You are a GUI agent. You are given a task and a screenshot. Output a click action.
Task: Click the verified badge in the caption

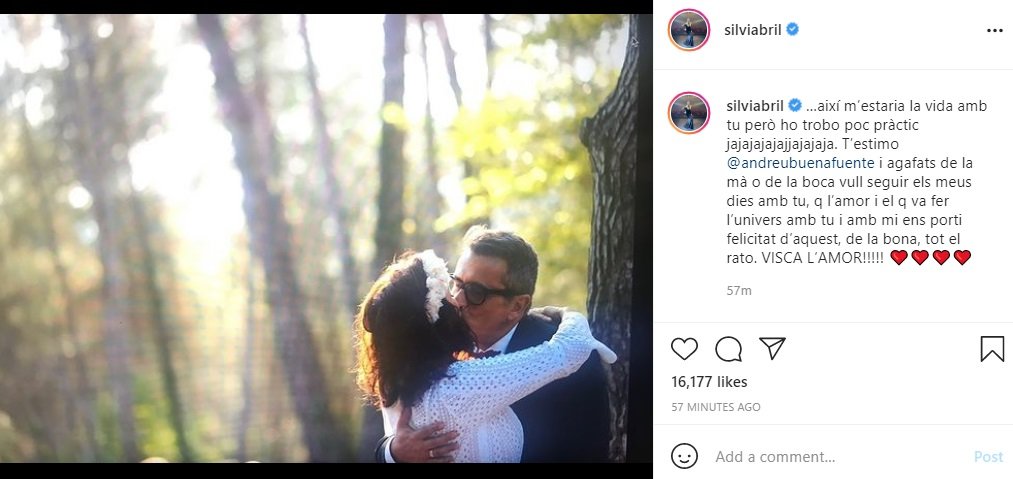796,105
